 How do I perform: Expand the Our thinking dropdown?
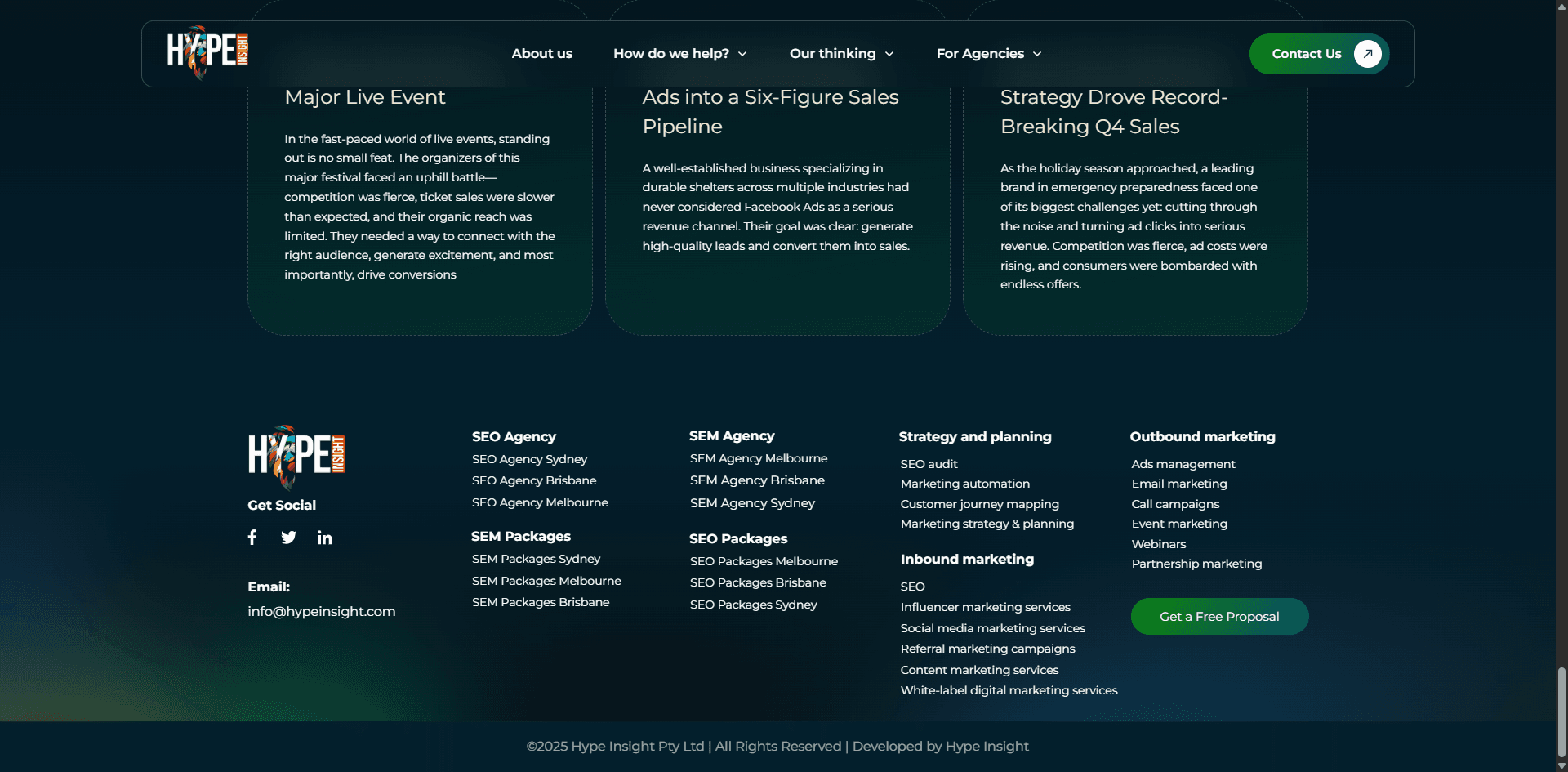(841, 54)
